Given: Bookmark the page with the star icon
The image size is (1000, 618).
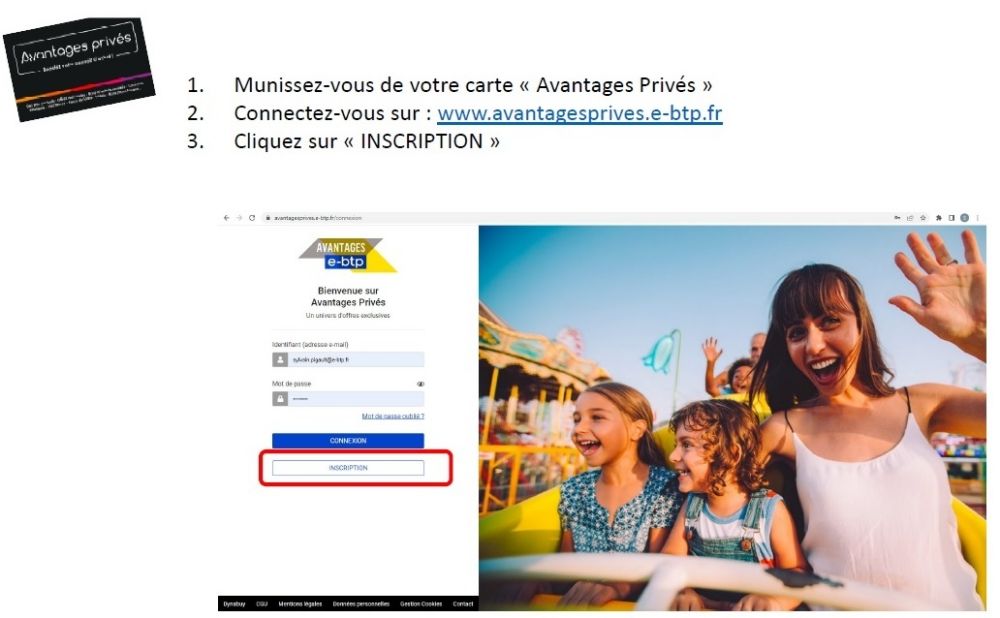Looking at the screenshot, I should click(923, 217).
